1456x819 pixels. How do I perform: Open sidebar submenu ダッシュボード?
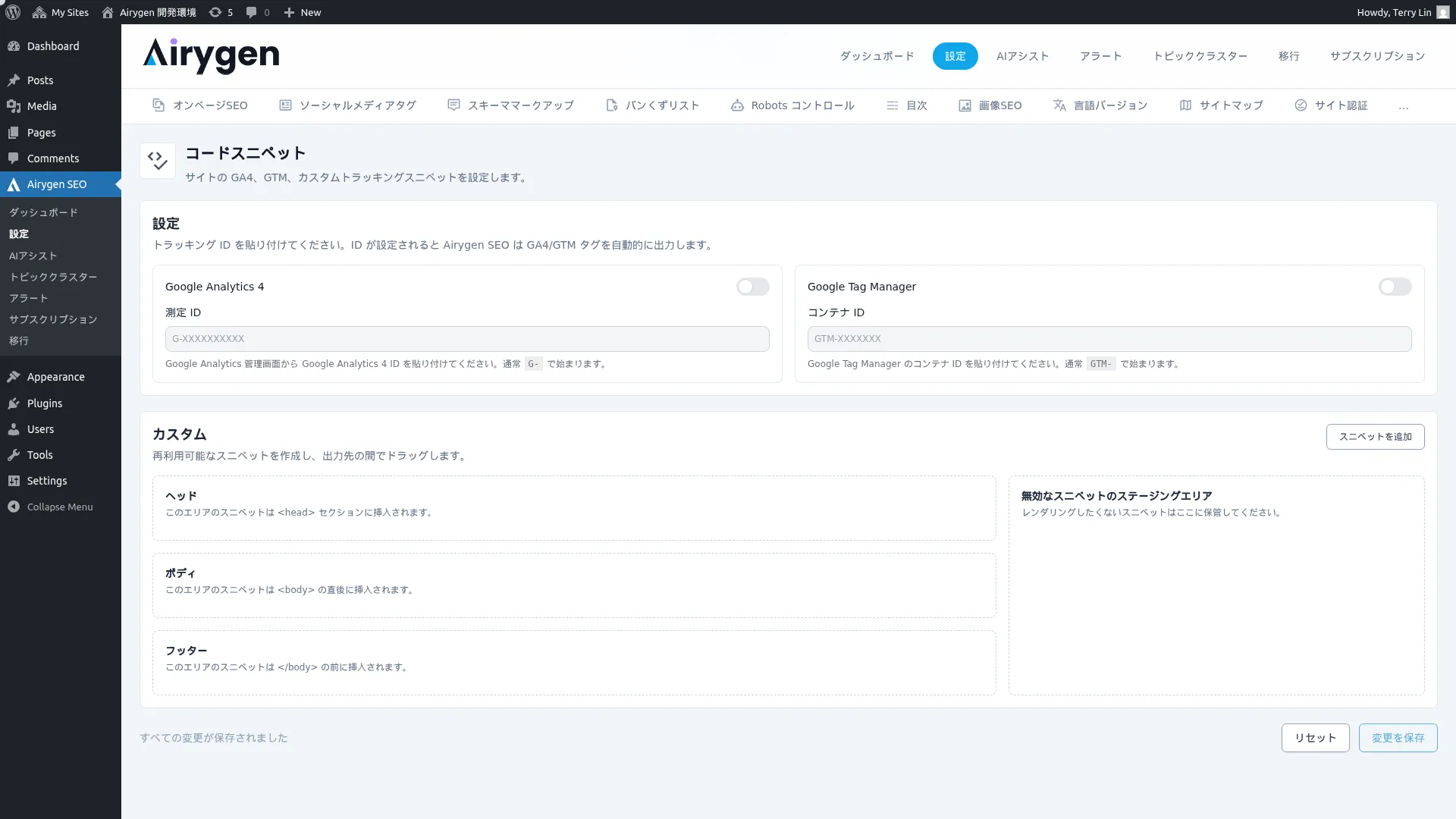tap(43, 212)
